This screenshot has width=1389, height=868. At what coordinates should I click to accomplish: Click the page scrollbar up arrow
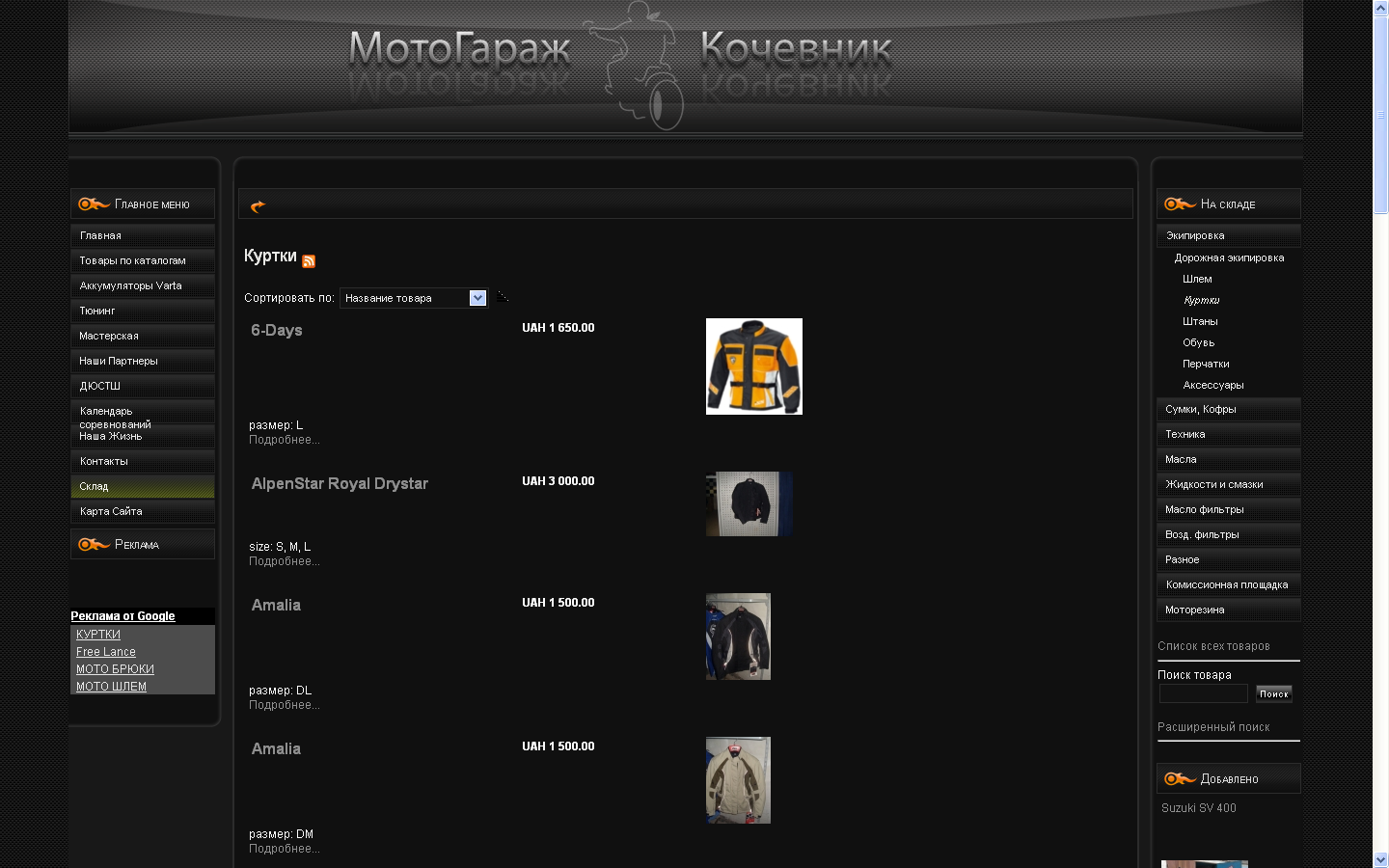(1380, 8)
